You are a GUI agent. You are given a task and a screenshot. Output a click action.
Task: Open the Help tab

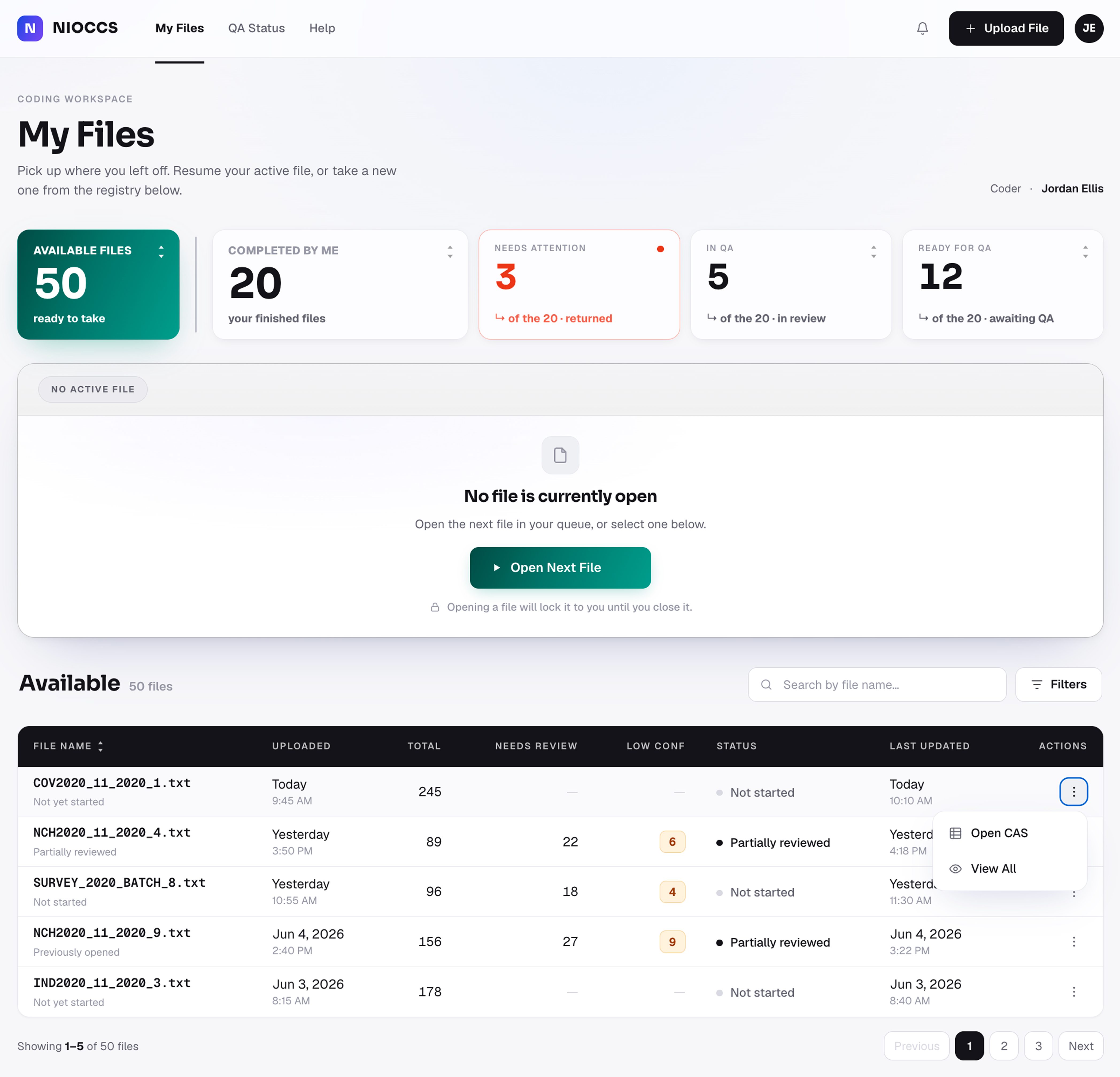pos(322,28)
